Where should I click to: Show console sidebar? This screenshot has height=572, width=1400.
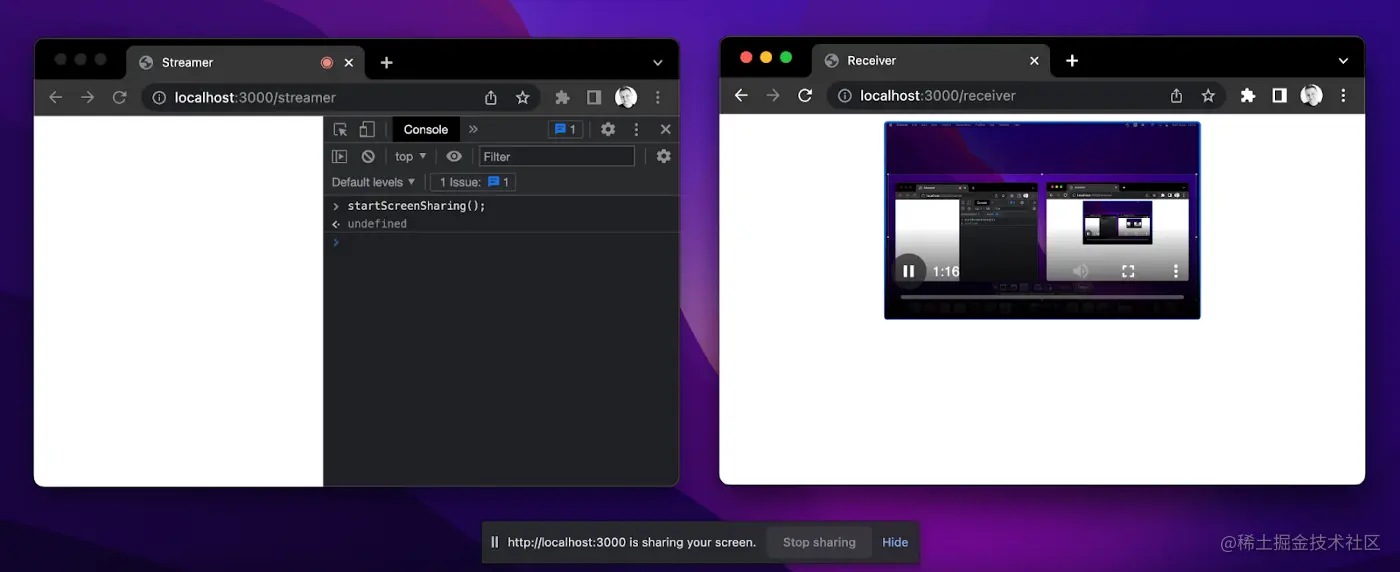340,156
